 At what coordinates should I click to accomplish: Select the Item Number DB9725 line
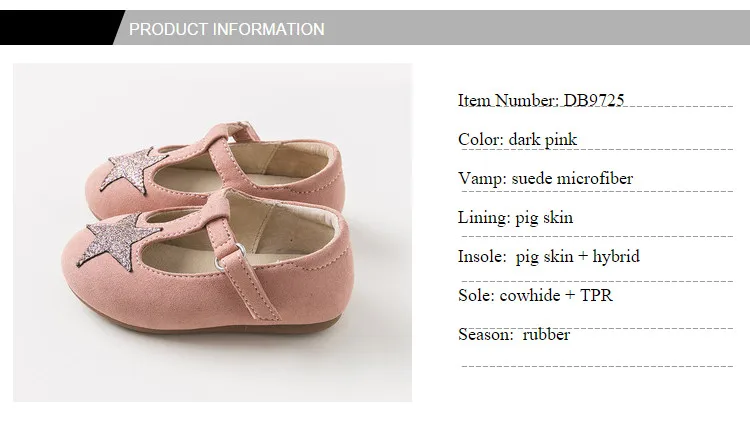[541, 100]
